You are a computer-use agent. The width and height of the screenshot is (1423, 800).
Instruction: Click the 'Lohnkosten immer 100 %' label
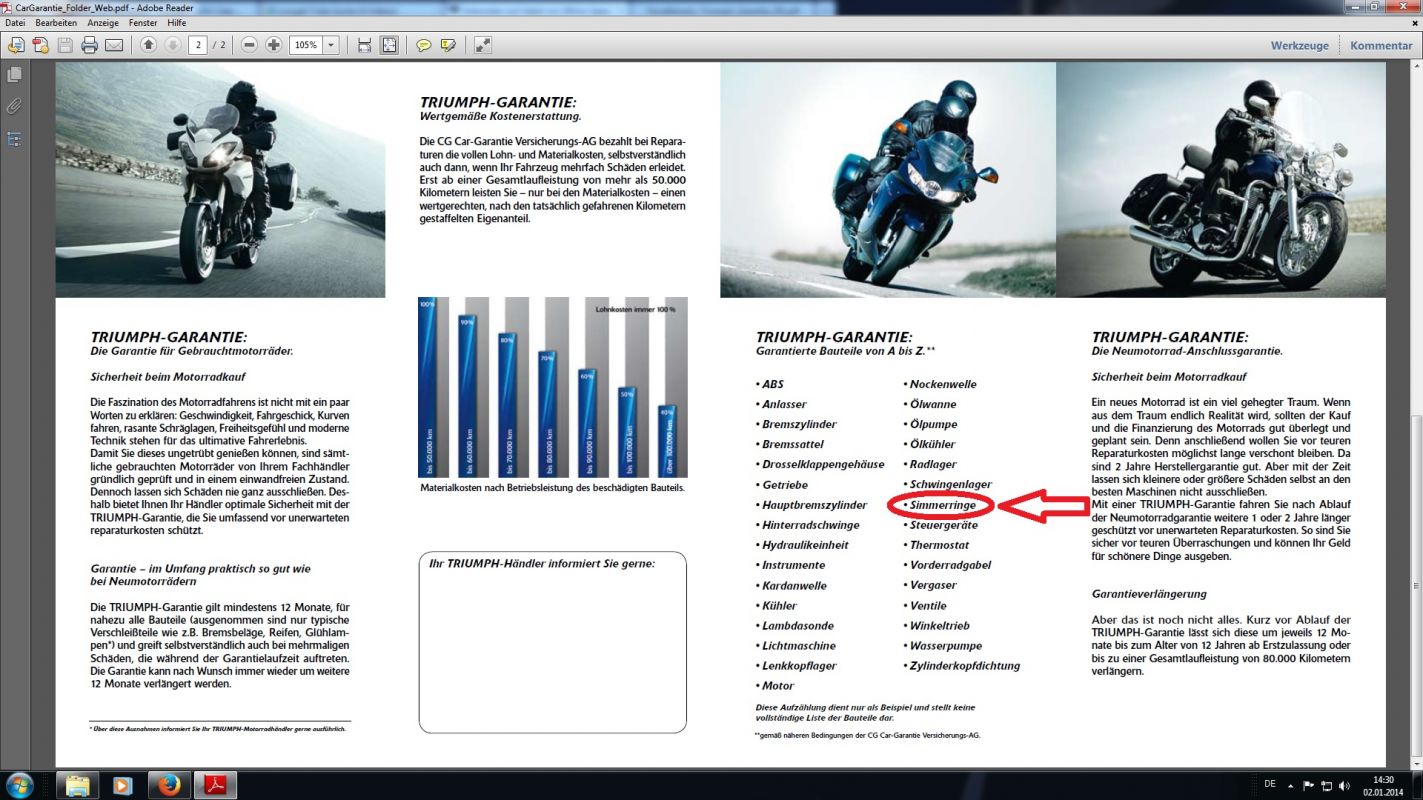pos(635,310)
